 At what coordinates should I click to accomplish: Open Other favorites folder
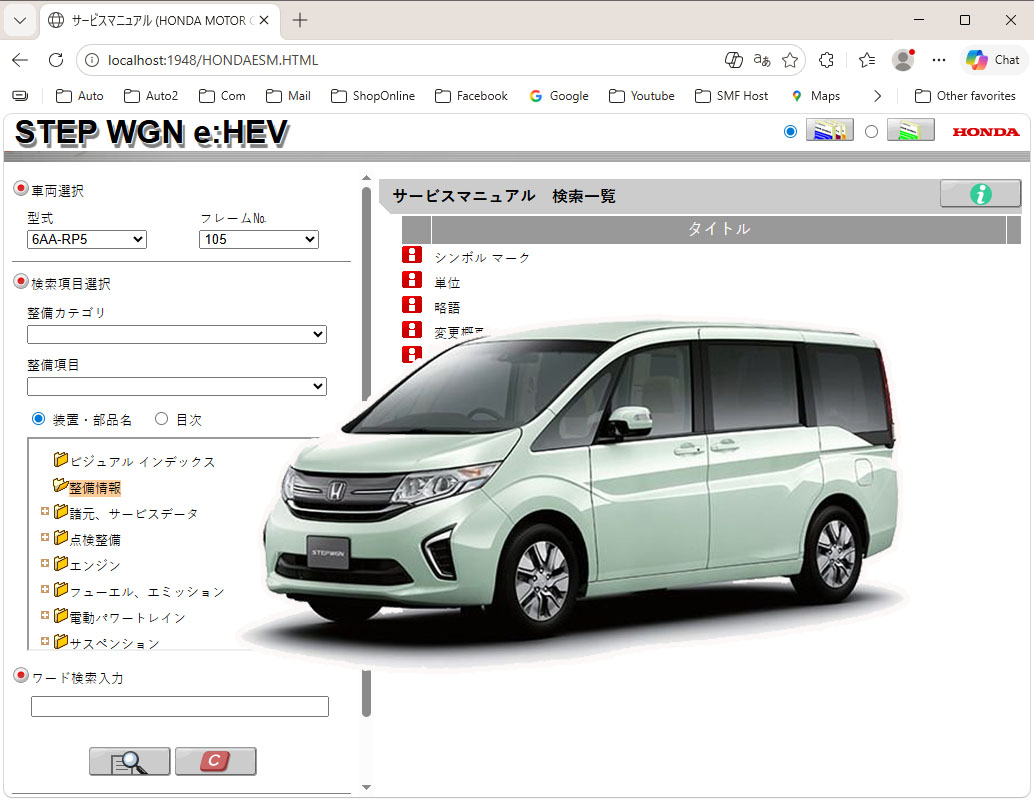965,96
